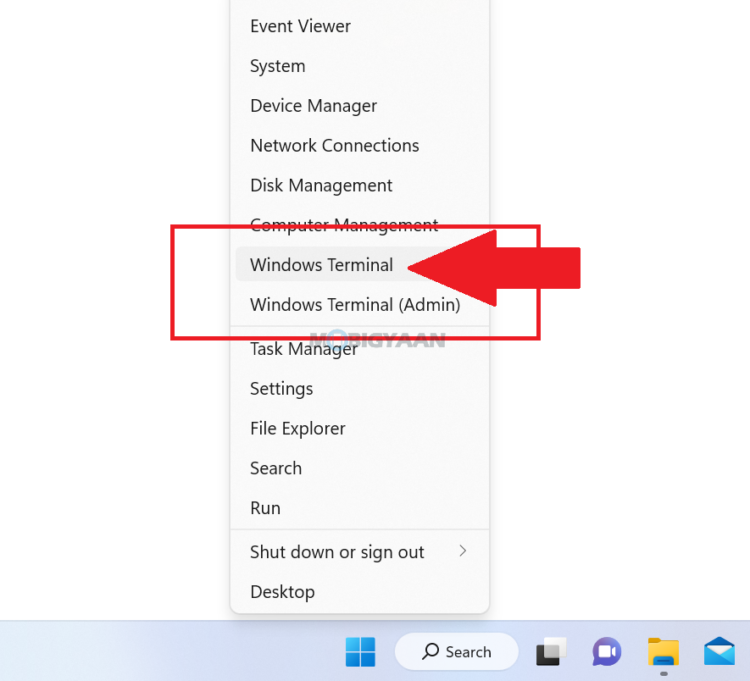Launch Windows Terminal
This screenshot has width=750, height=681.
(x=360, y=264)
